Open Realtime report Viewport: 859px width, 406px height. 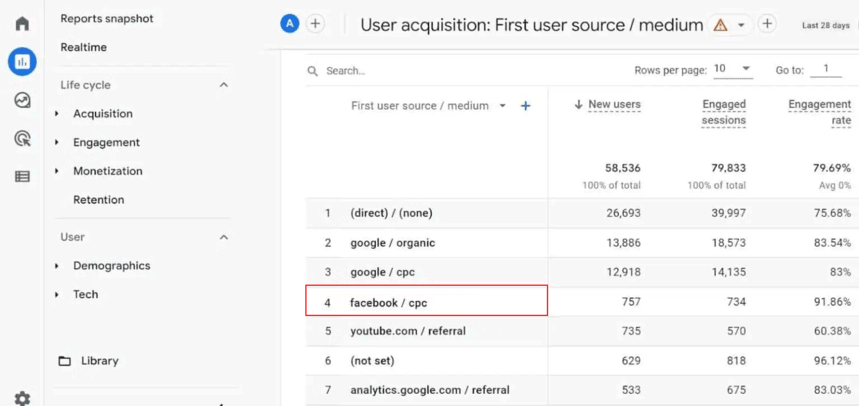point(83,47)
